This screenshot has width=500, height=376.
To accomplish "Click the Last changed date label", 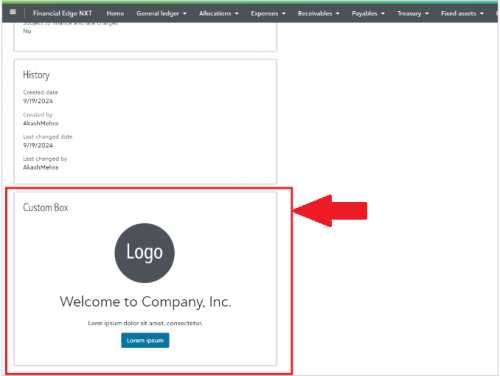I will [x=48, y=137].
